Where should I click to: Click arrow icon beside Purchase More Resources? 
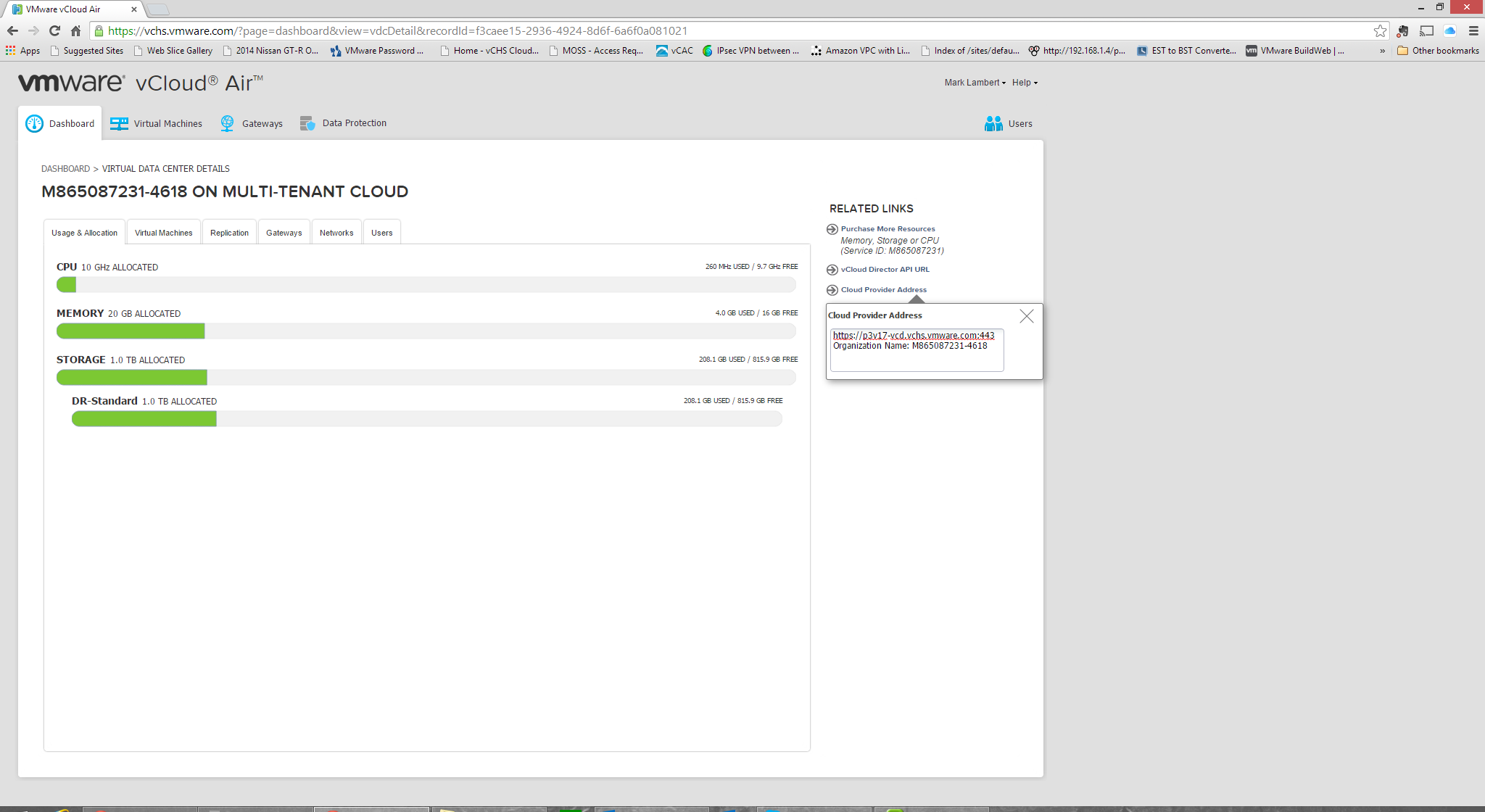[832, 229]
